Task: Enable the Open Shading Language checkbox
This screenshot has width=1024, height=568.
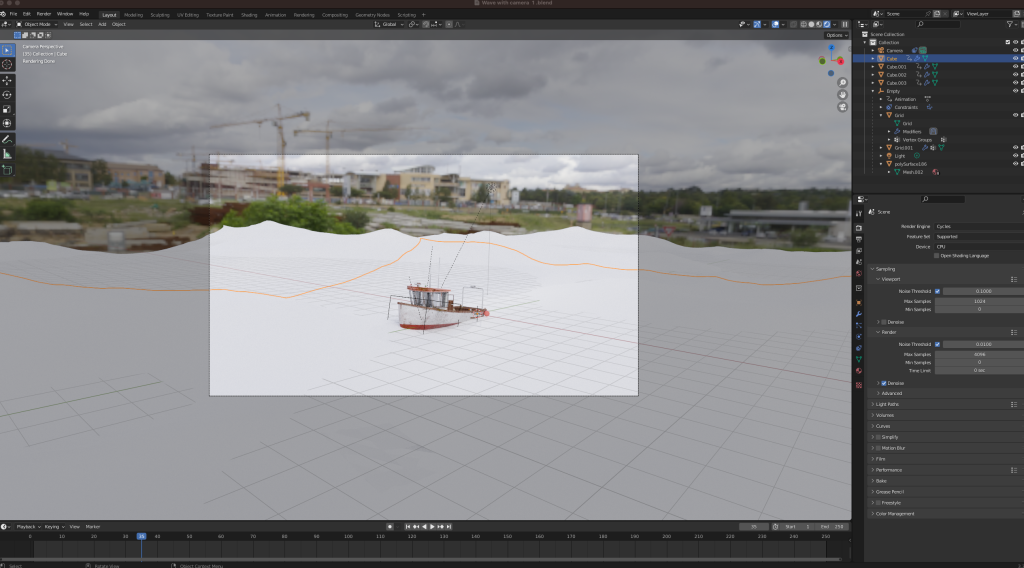Action: pyautogui.click(x=937, y=256)
